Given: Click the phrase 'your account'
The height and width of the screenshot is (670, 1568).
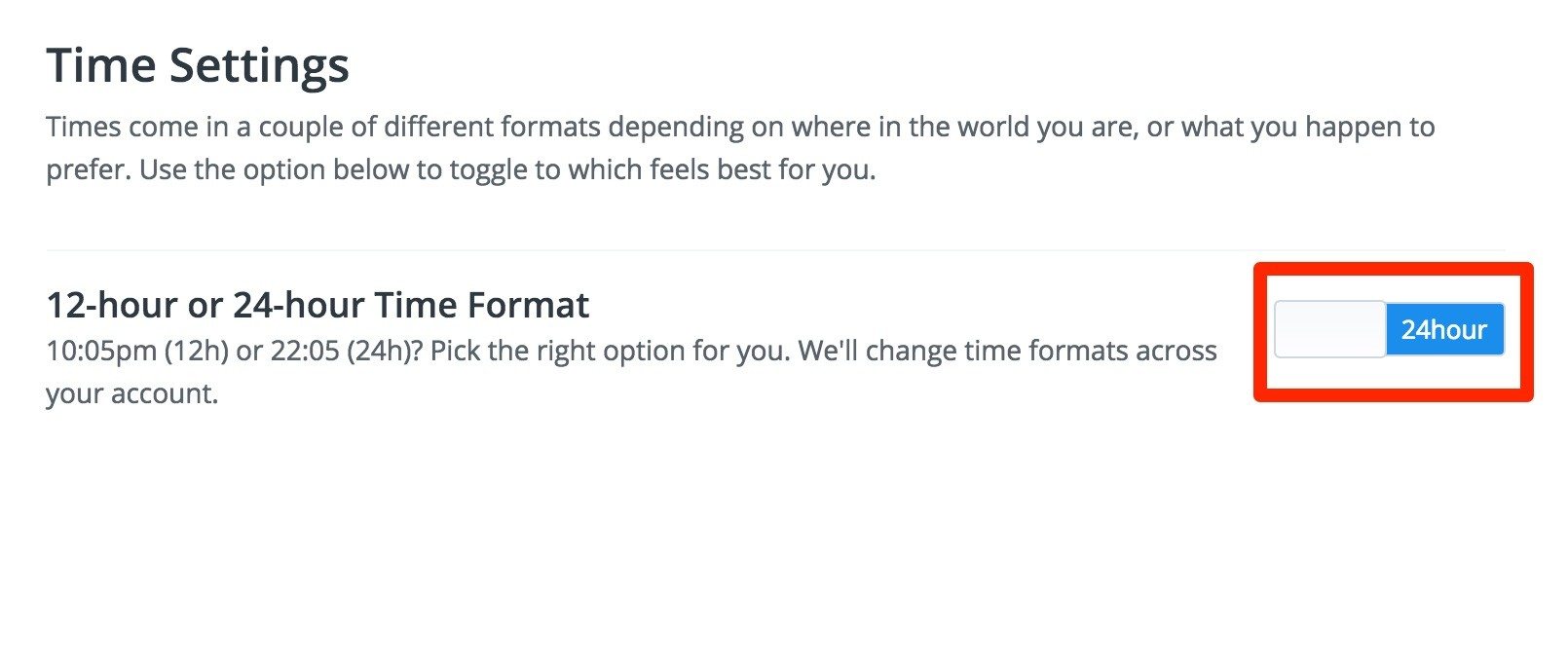Looking at the screenshot, I should 131,394.
